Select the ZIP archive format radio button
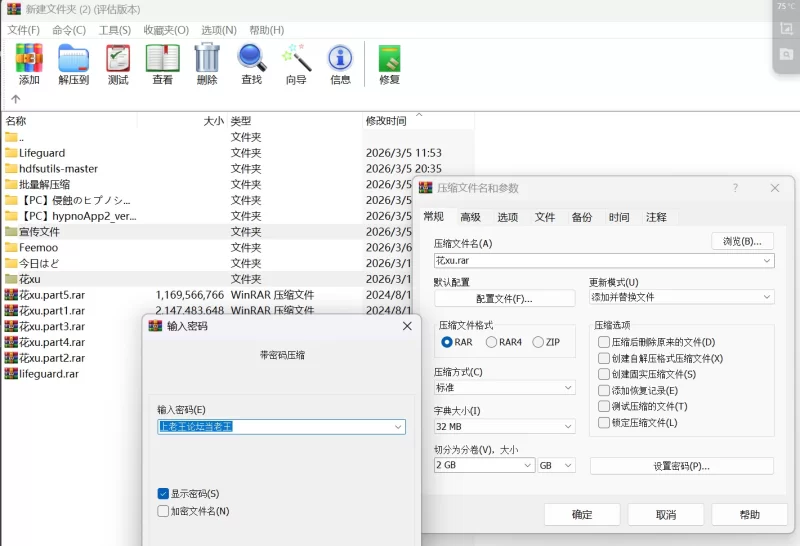 [539, 342]
